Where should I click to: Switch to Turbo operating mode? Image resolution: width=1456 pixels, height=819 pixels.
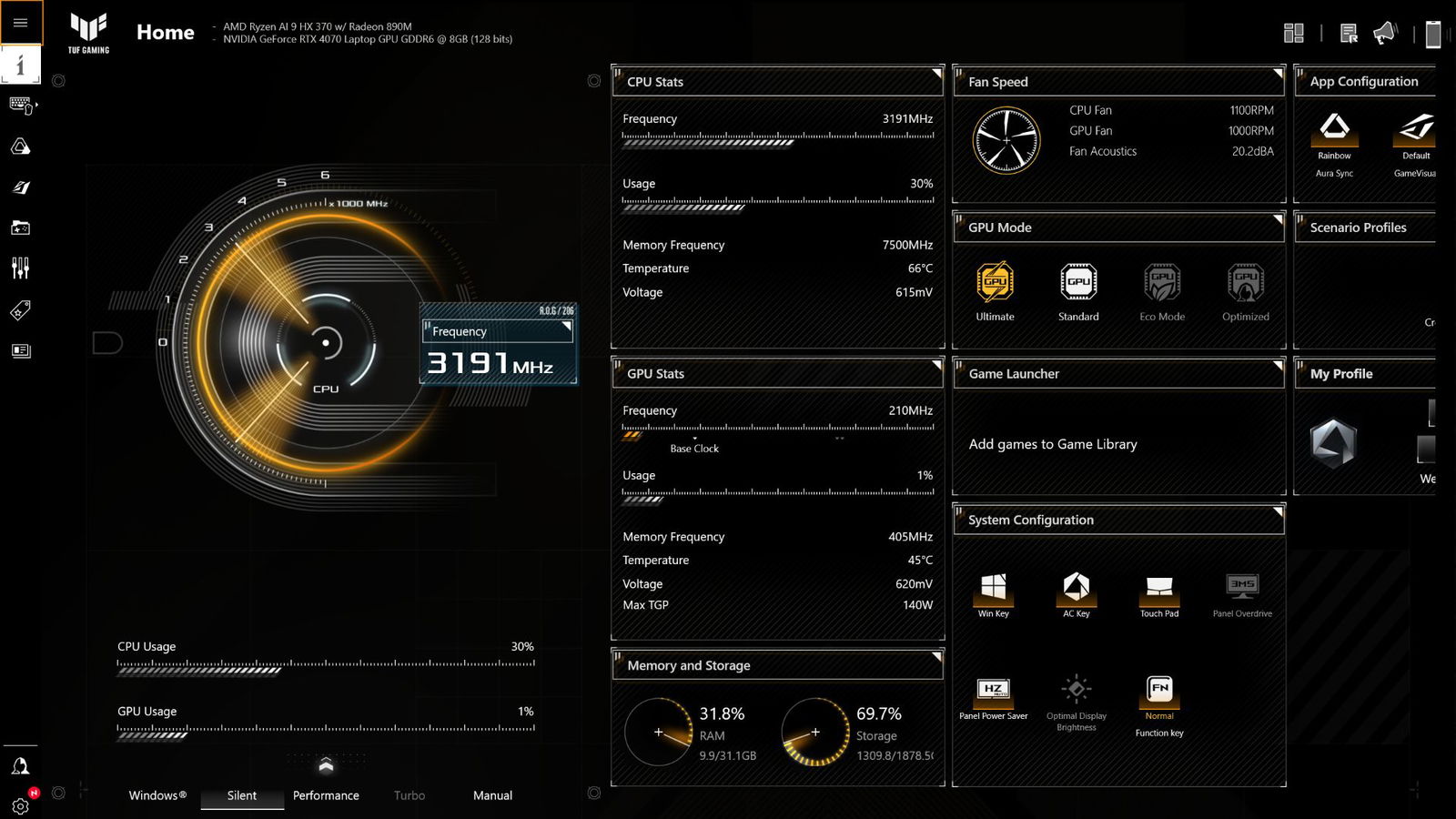tap(409, 795)
